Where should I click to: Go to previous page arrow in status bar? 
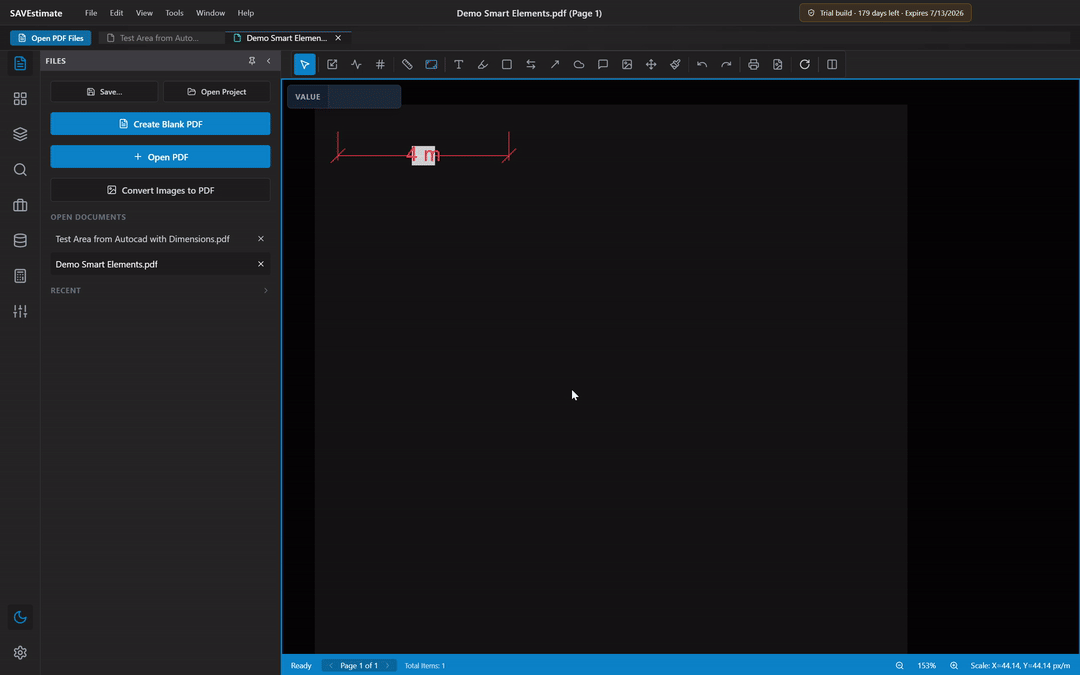click(x=331, y=665)
